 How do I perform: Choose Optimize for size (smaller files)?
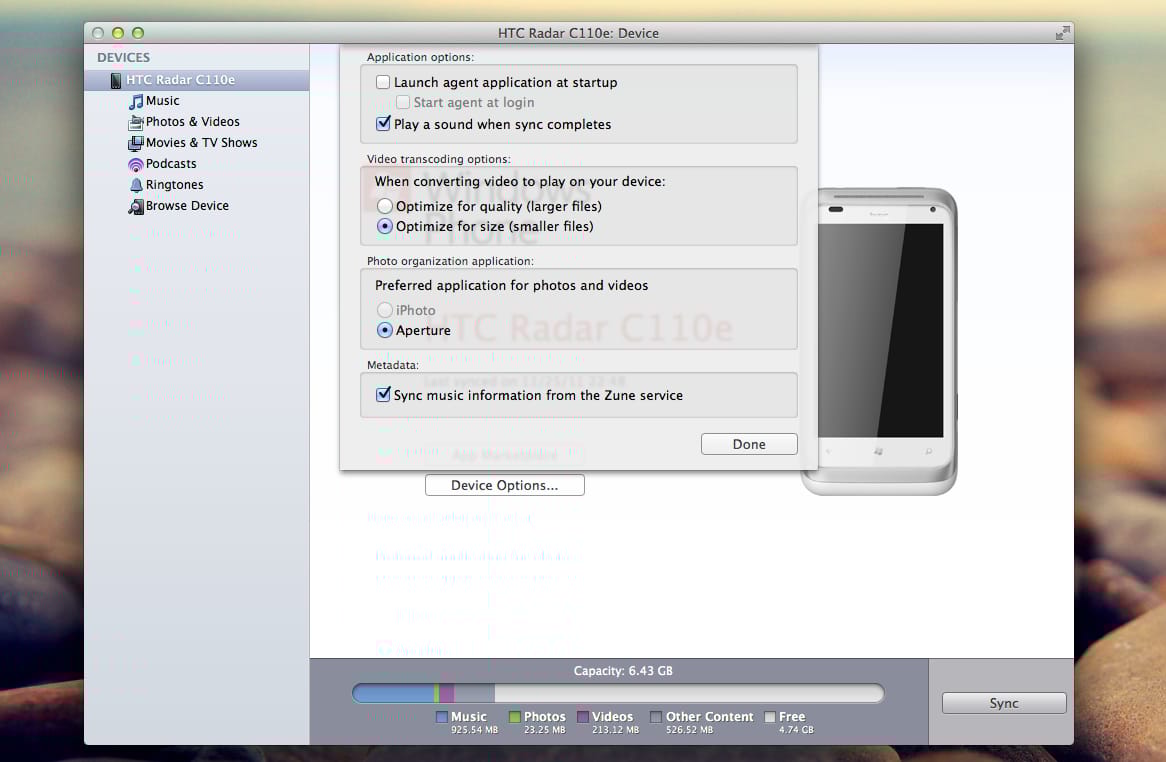pos(384,226)
